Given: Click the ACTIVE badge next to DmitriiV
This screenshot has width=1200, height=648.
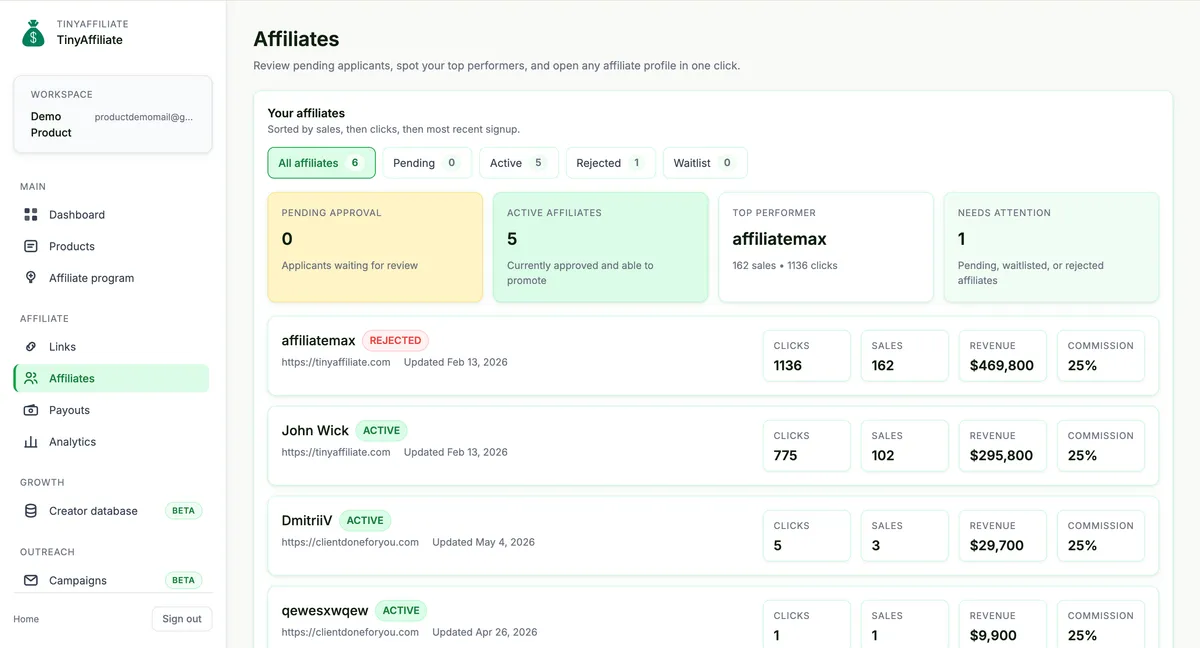Looking at the screenshot, I should [x=365, y=521].
